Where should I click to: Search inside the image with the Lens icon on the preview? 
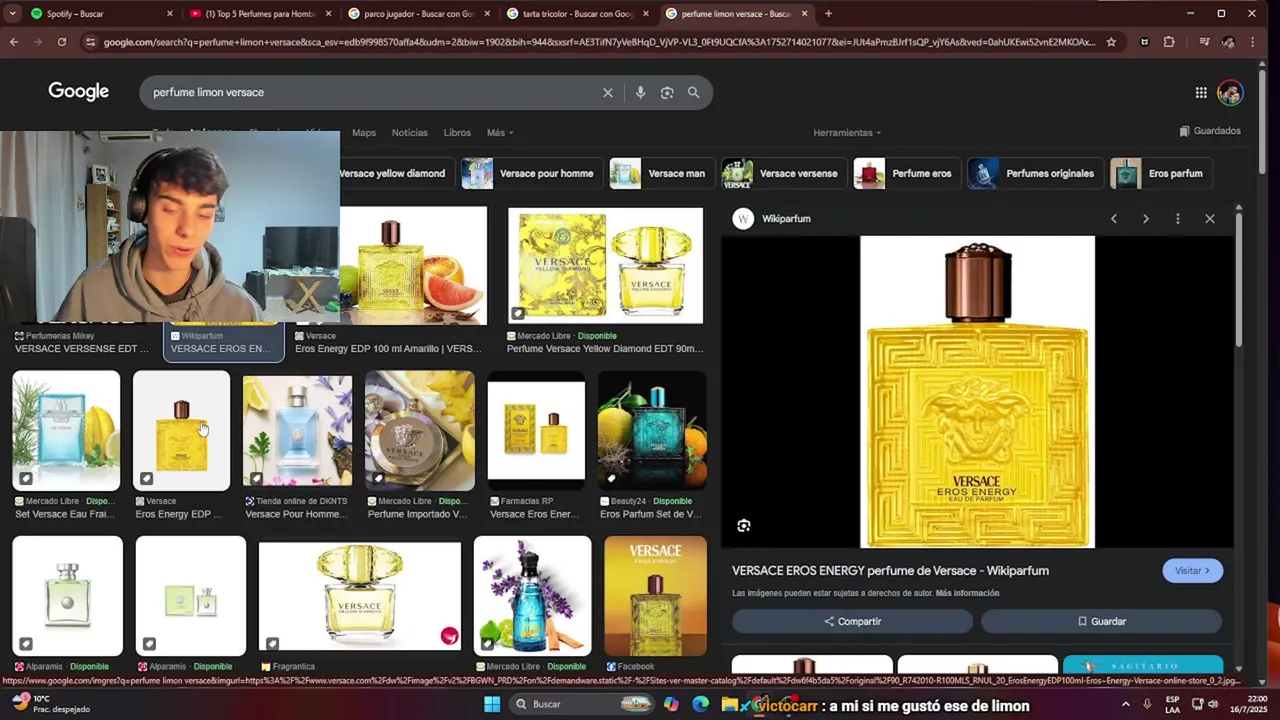(x=743, y=526)
